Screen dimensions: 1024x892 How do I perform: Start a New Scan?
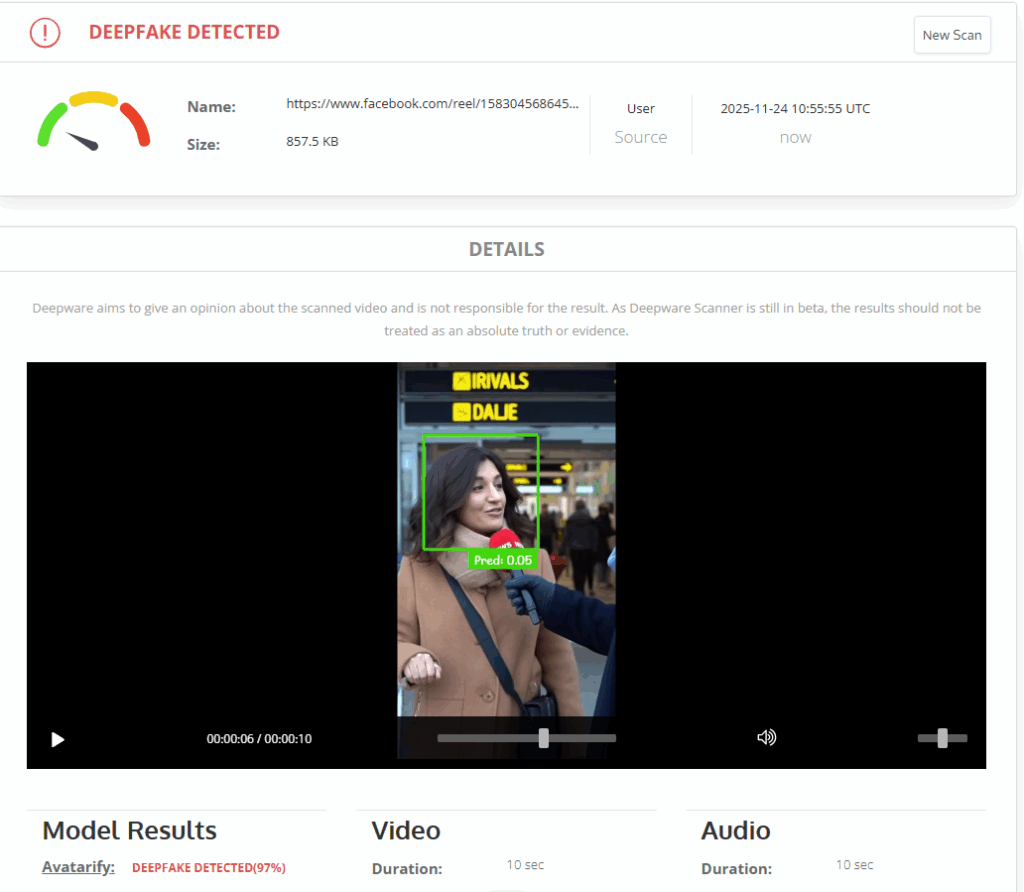pos(951,35)
